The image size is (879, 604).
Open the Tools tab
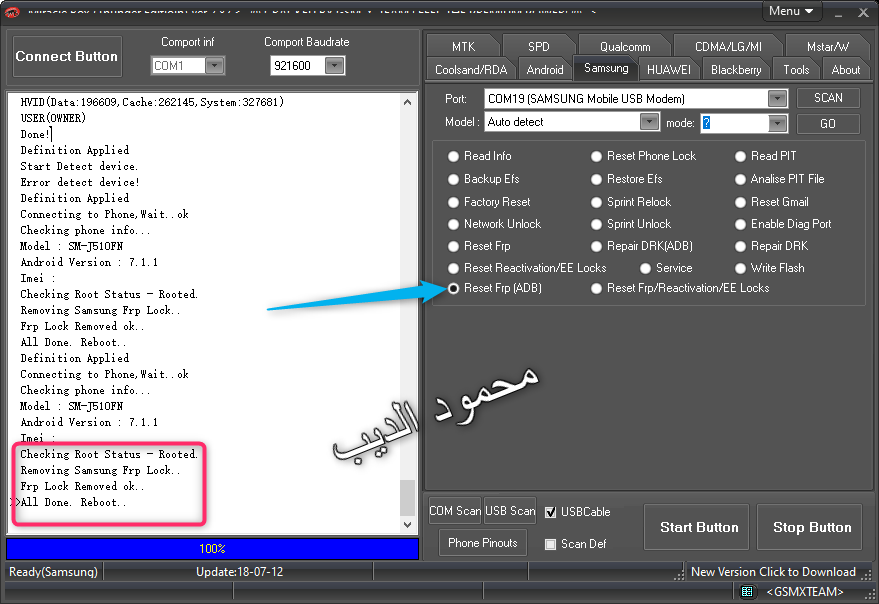tap(796, 70)
